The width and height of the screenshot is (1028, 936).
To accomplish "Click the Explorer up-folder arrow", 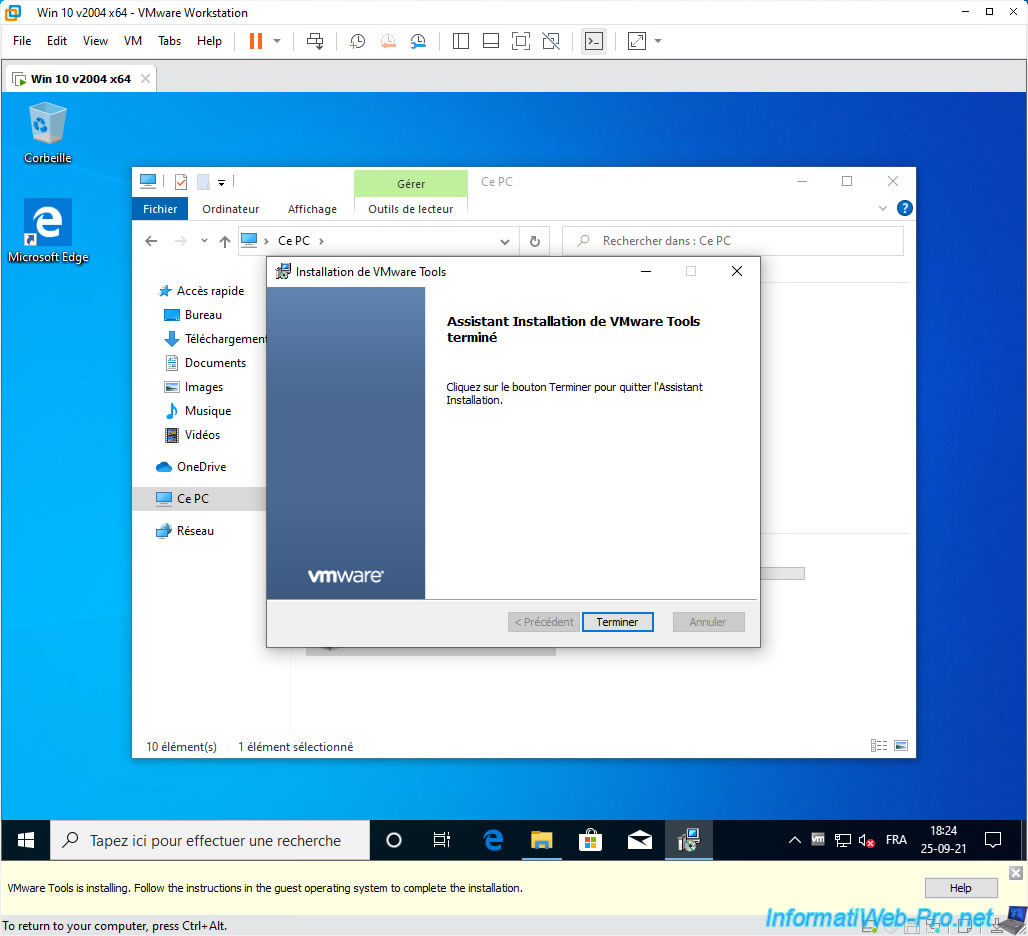I will (224, 241).
